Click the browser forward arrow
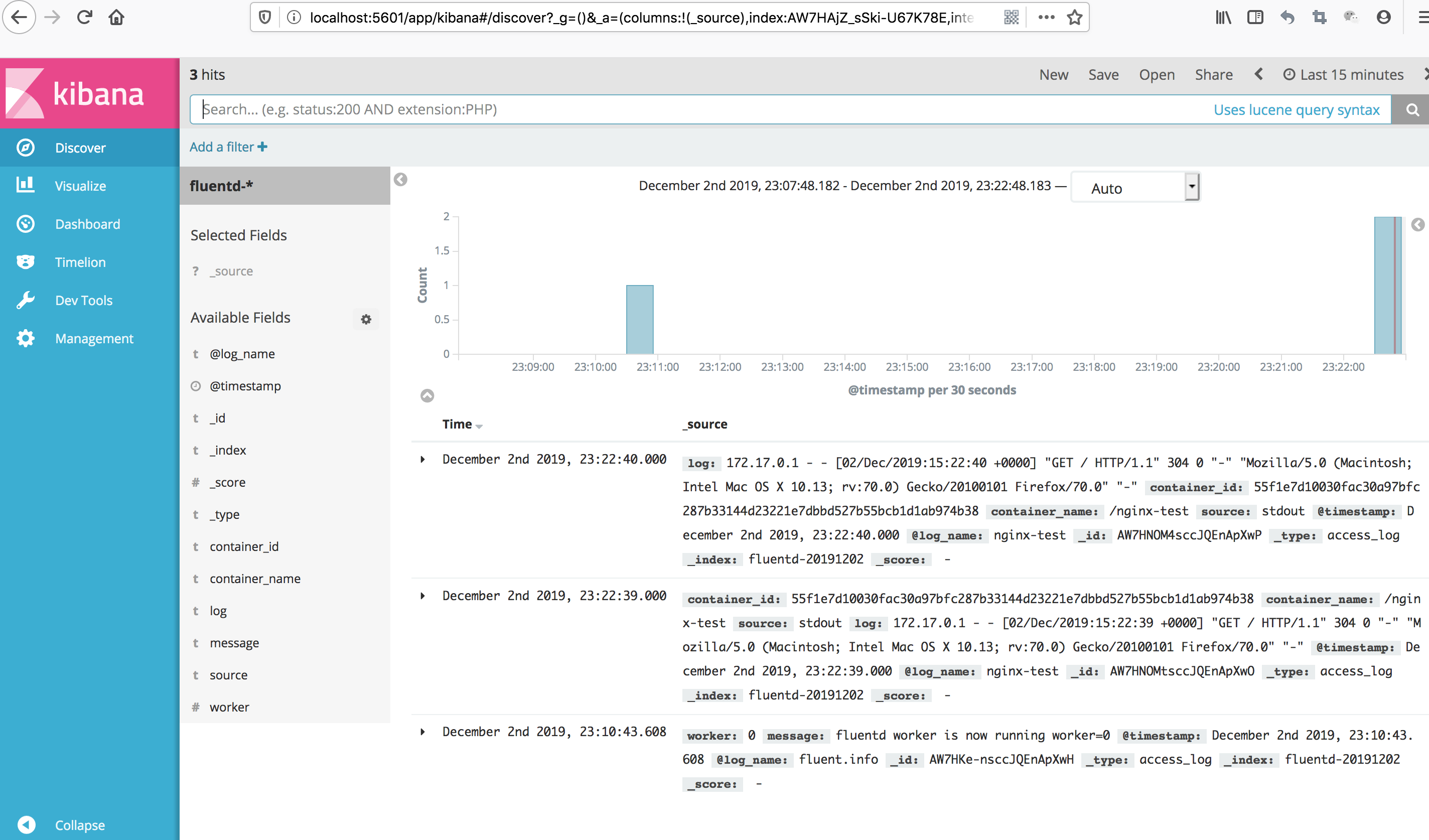This screenshot has width=1429, height=840. click(x=52, y=17)
